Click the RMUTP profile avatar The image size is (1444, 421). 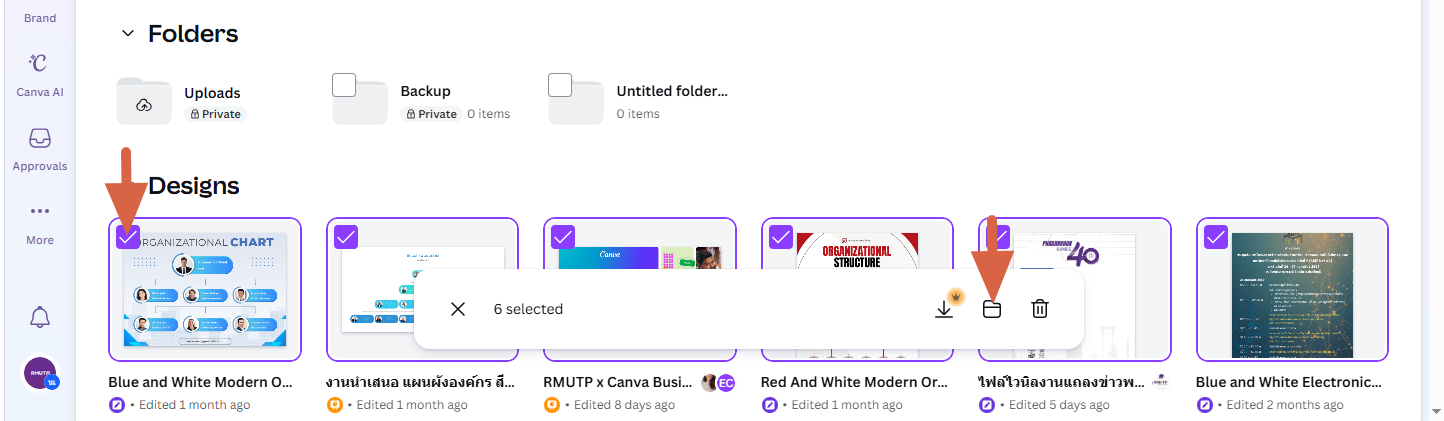tap(40, 374)
